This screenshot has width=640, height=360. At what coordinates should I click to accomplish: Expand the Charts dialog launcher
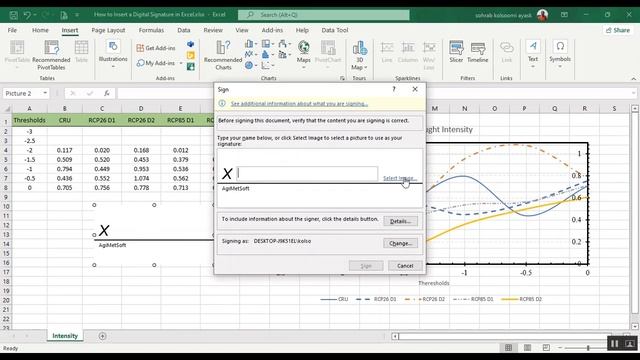(342, 78)
